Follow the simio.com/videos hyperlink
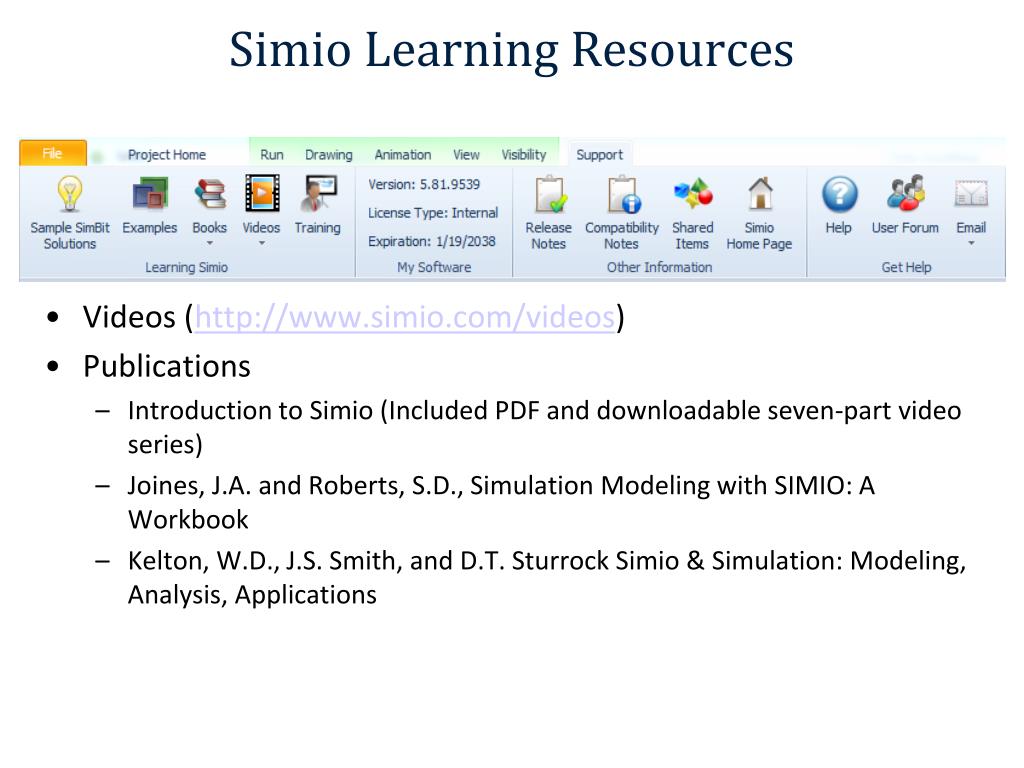 click(x=405, y=317)
